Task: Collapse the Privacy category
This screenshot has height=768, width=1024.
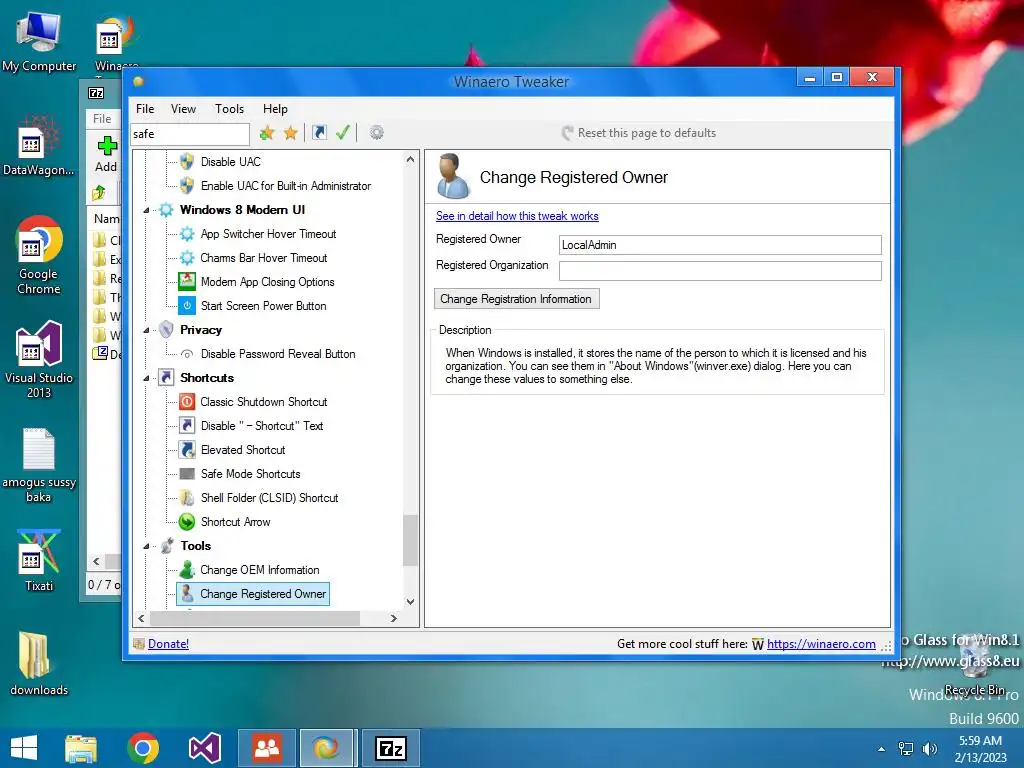Action: 146,330
